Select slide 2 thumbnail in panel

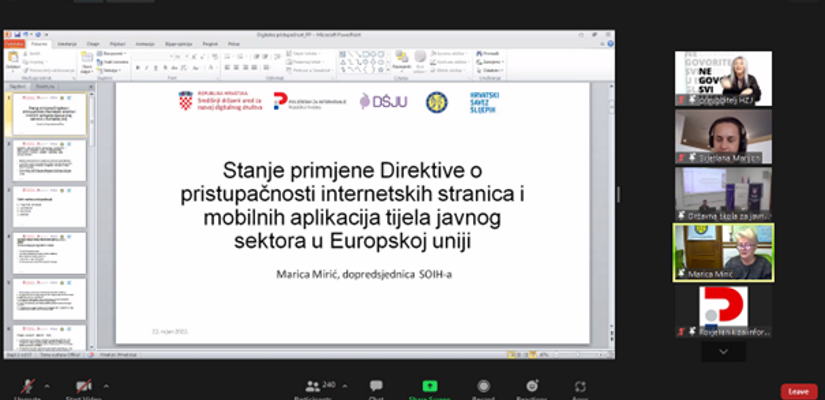(49, 161)
